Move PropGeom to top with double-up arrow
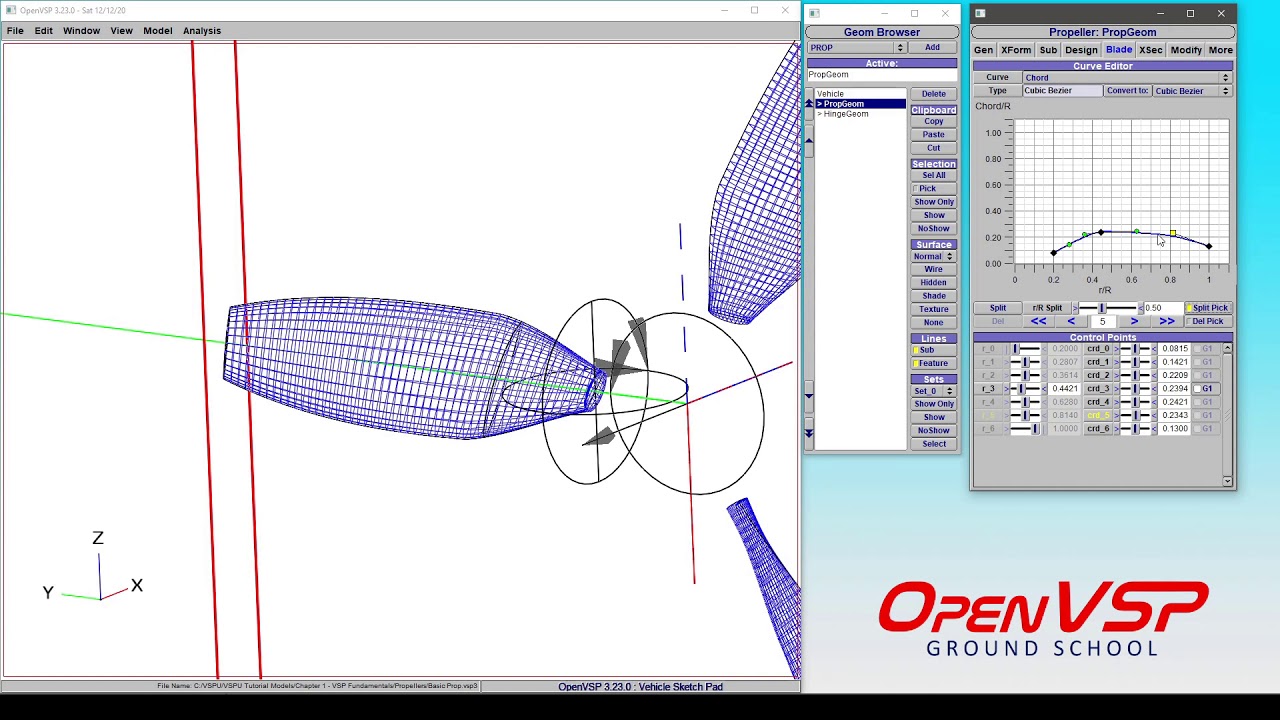 (809, 104)
